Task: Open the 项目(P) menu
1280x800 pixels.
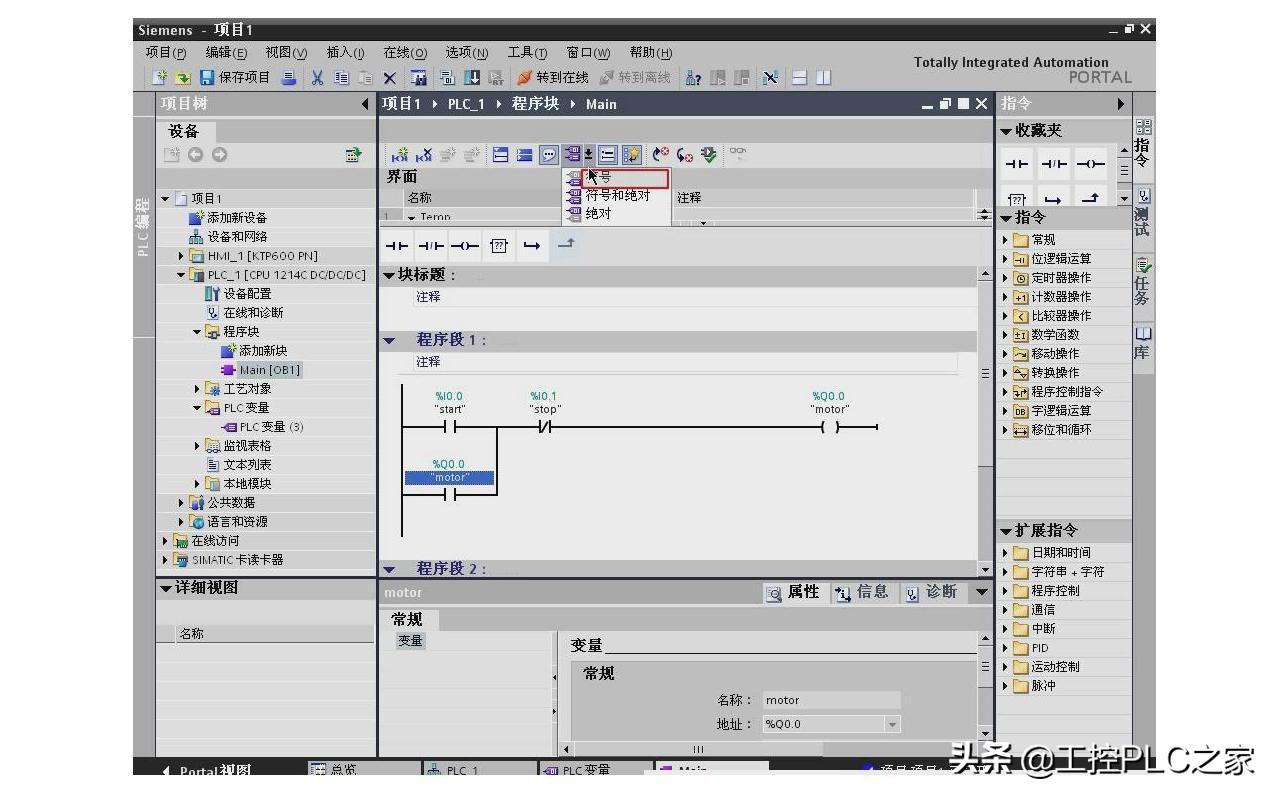Action: [x=166, y=53]
